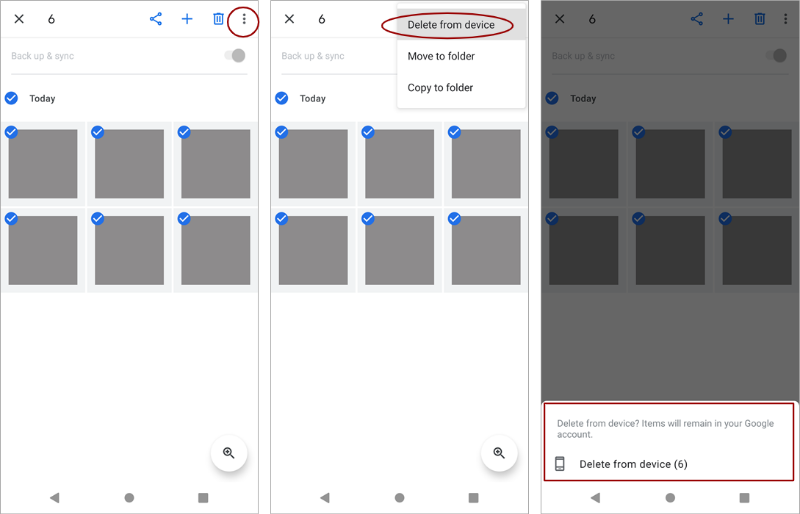The height and width of the screenshot is (514, 800).
Task: Uncheck the Today checkbox on middle screen
Action: pos(282,98)
